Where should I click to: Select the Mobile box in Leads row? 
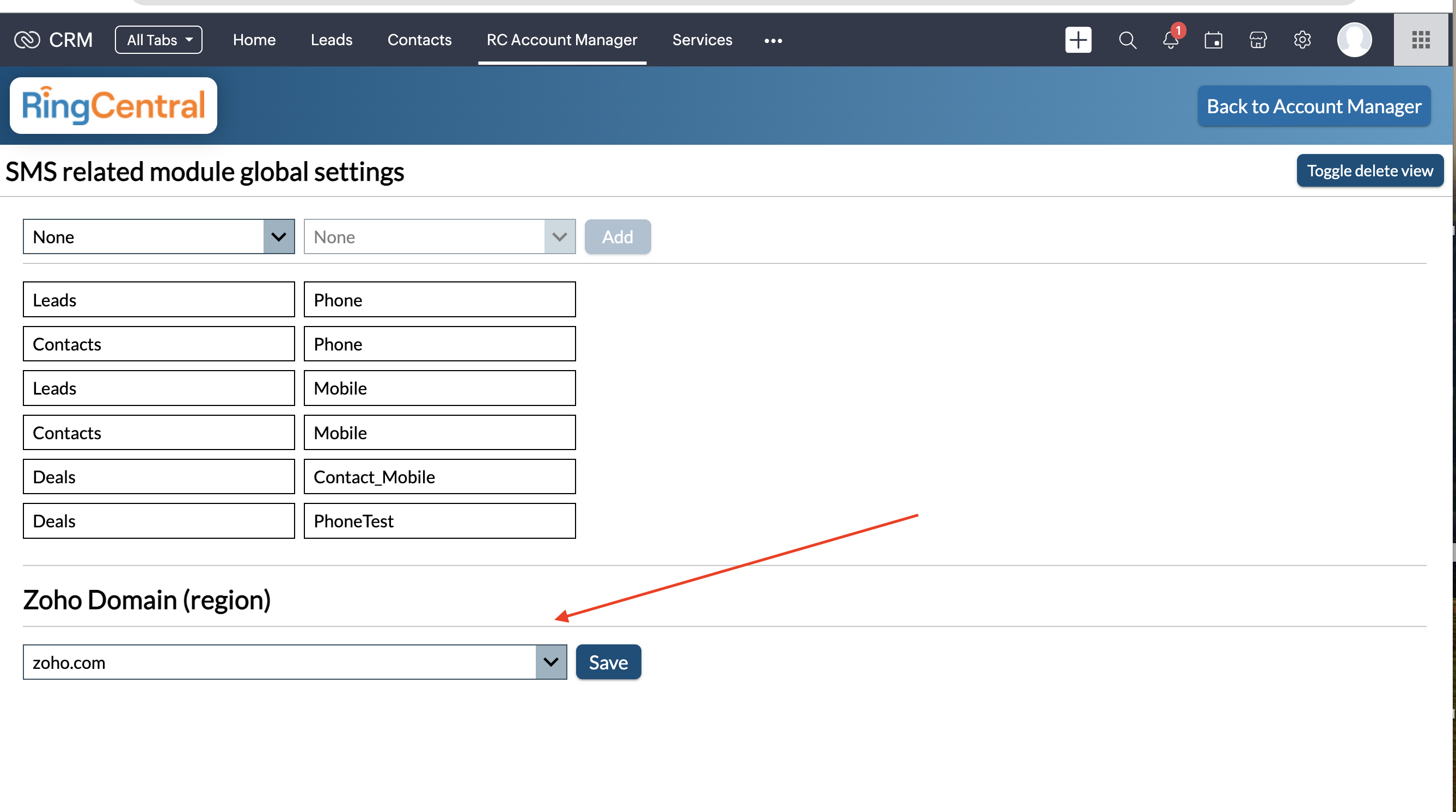tap(439, 387)
